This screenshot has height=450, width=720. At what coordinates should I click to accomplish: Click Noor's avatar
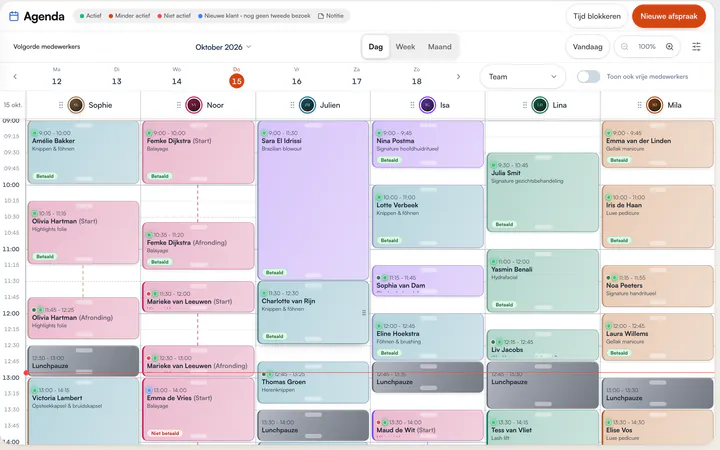click(194, 105)
